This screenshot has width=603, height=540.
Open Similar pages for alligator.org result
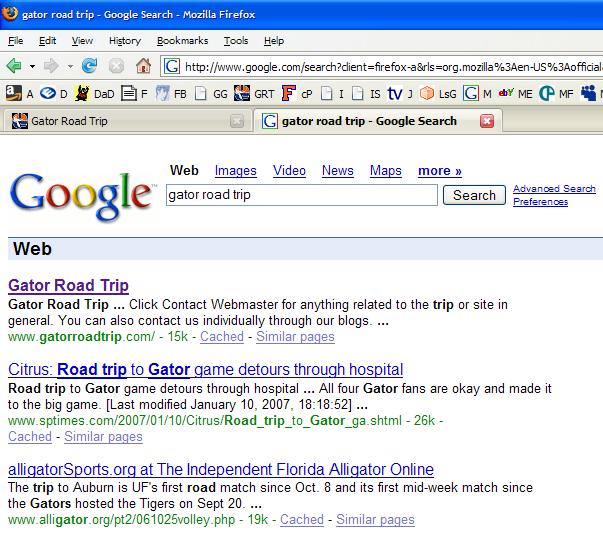pos(375,520)
